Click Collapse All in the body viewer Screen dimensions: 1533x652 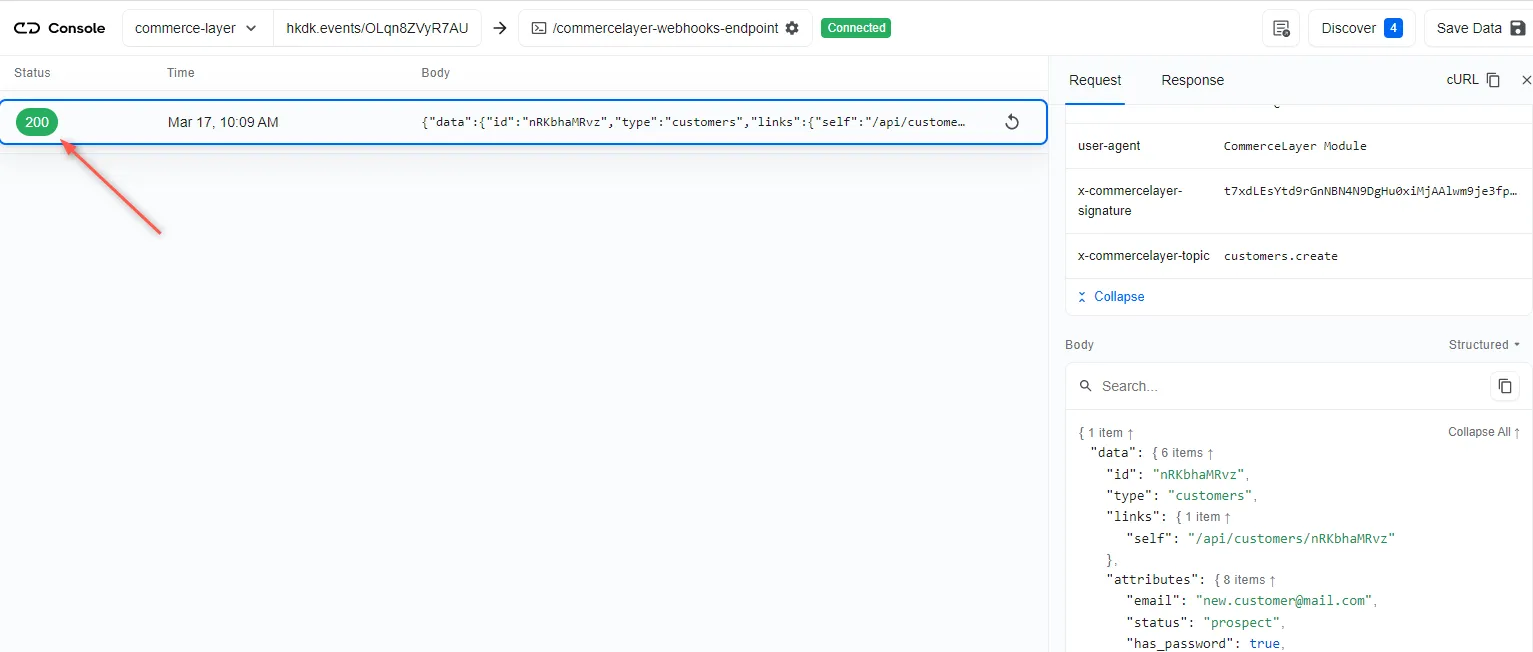pyautogui.click(x=1484, y=432)
